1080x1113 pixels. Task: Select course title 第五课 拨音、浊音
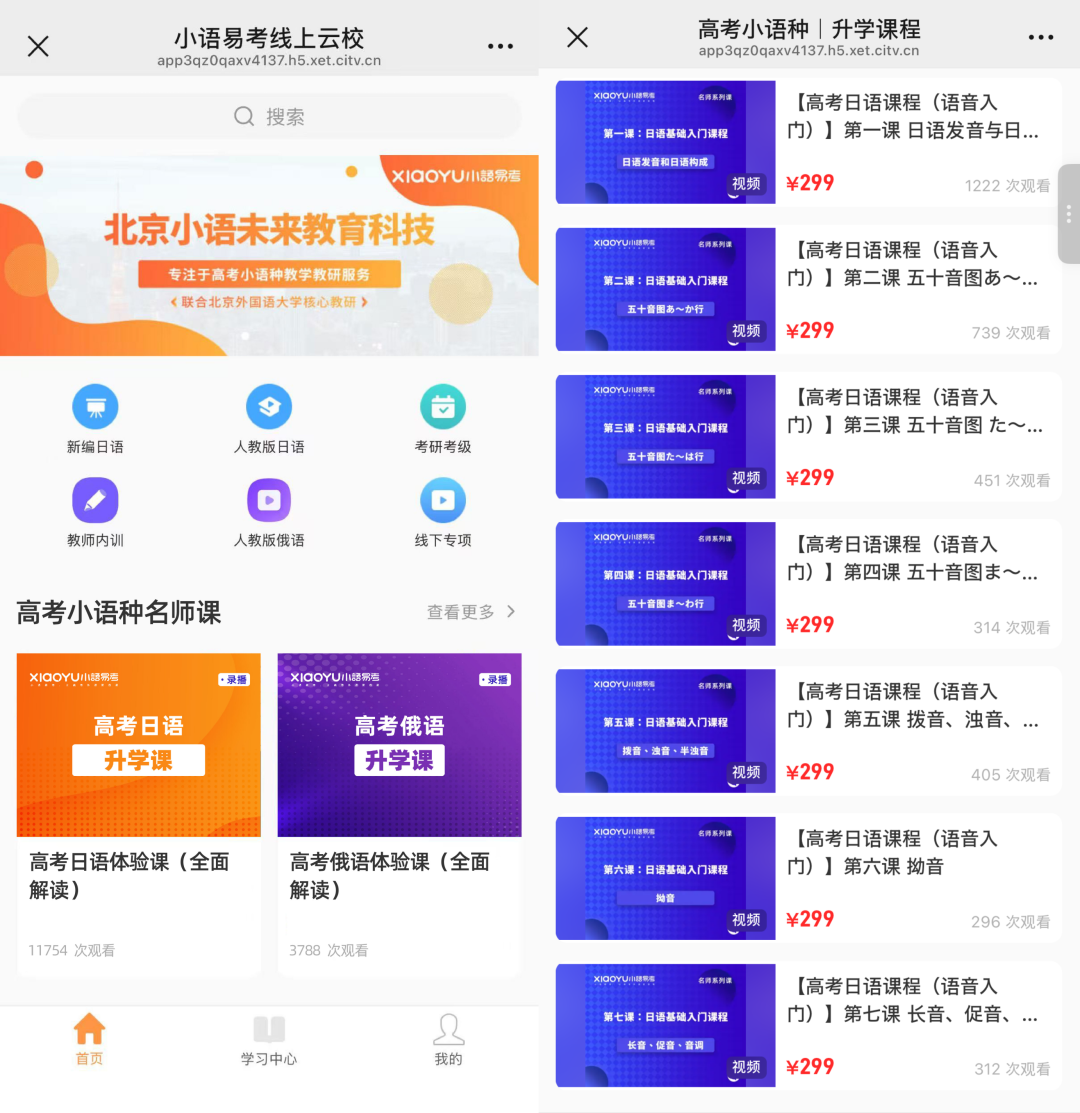point(913,706)
